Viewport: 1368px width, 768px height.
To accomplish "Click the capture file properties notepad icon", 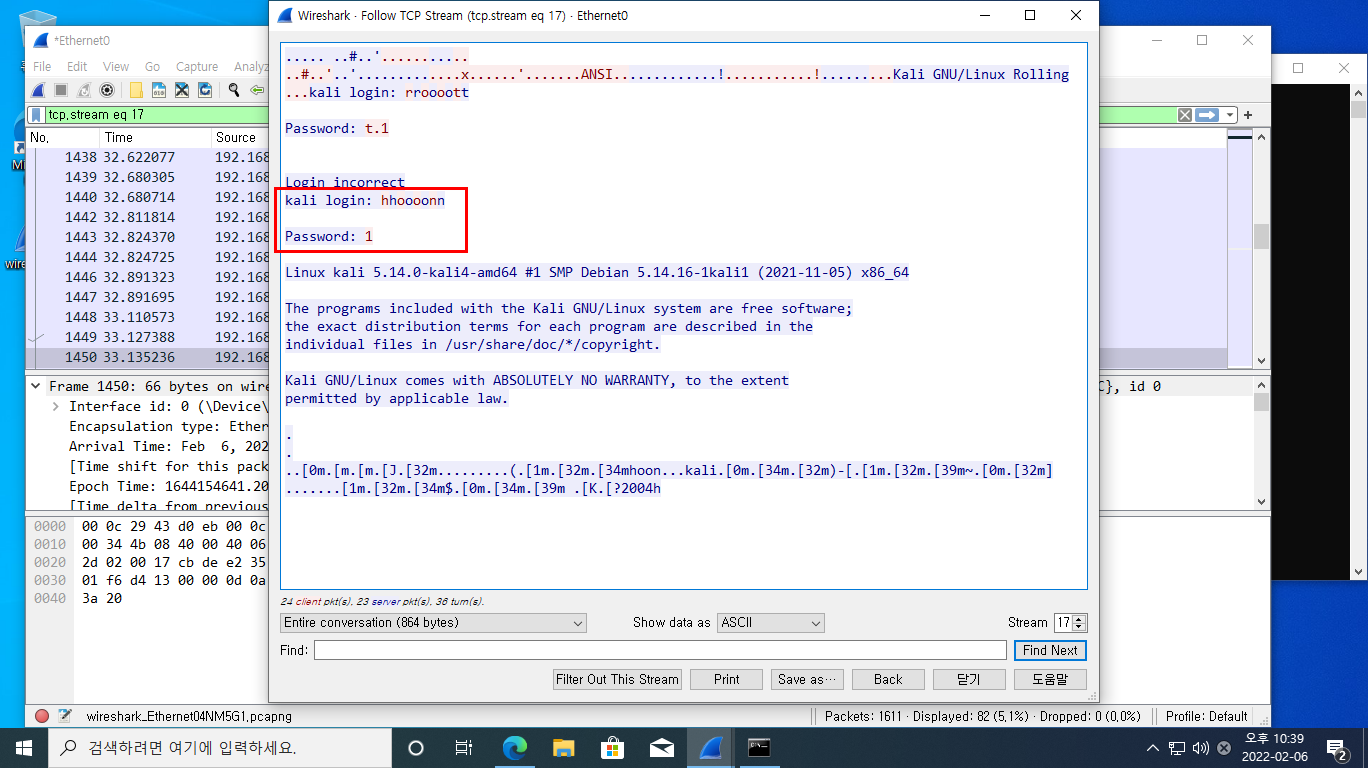I will (x=65, y=716).
